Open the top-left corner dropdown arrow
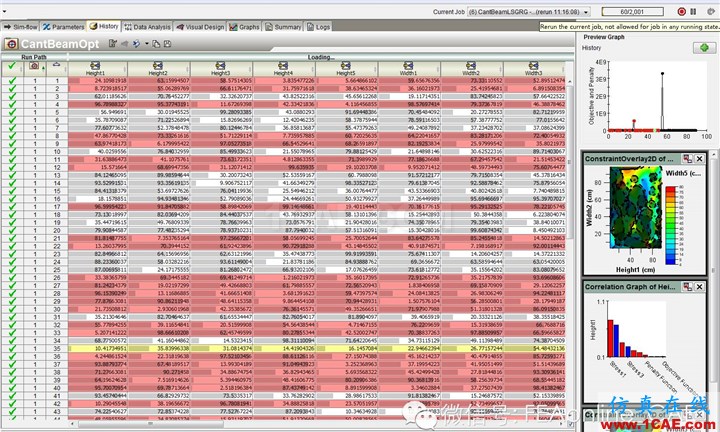Viewport: 720px width, 432px height. (4, 11)
